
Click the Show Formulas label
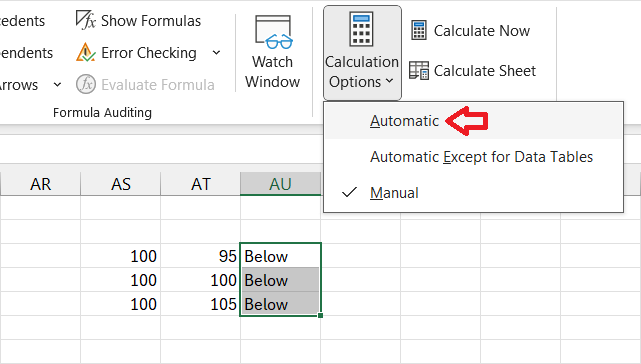click(x=151, y=20)
